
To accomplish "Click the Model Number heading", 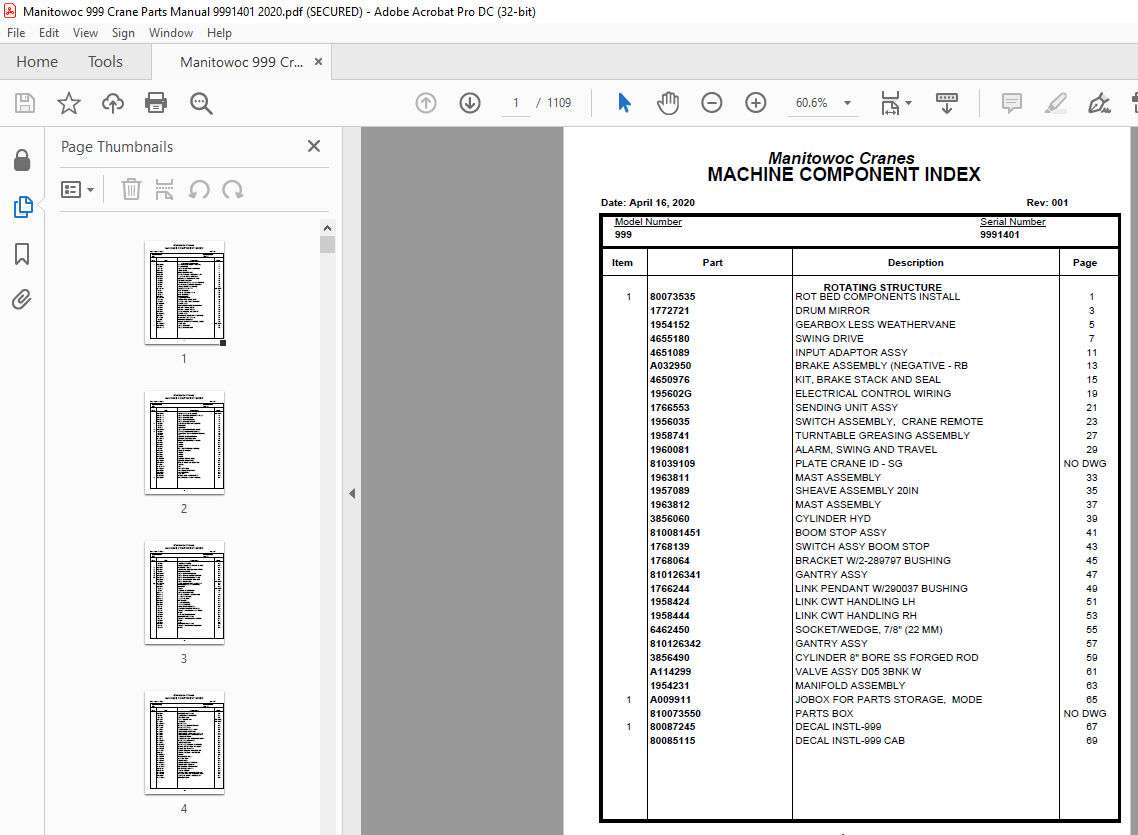I will pyautogui.click(x=648, y=222).
